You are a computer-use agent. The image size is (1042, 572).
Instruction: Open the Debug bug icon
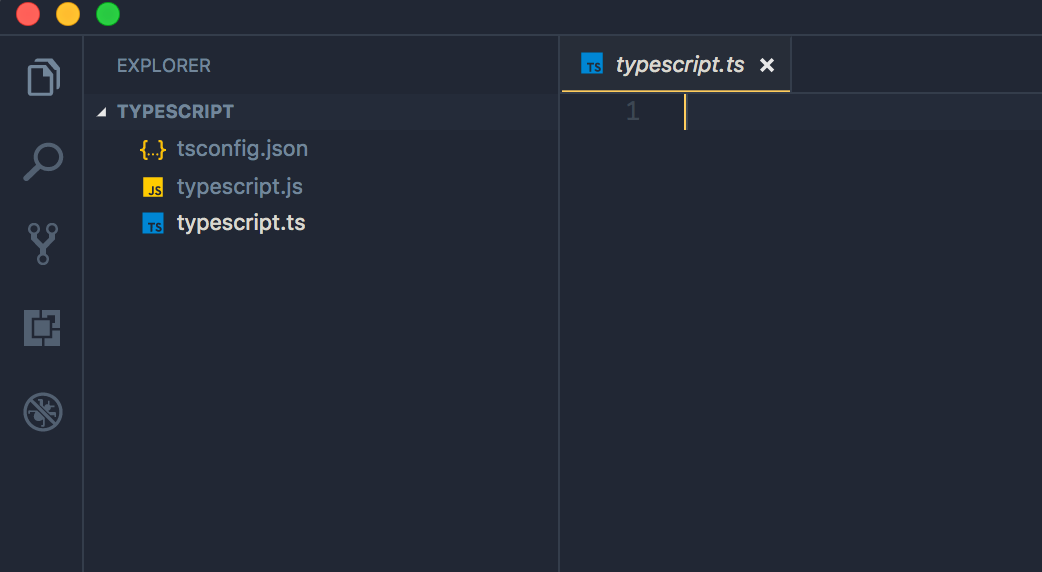[x=43, y=412]
